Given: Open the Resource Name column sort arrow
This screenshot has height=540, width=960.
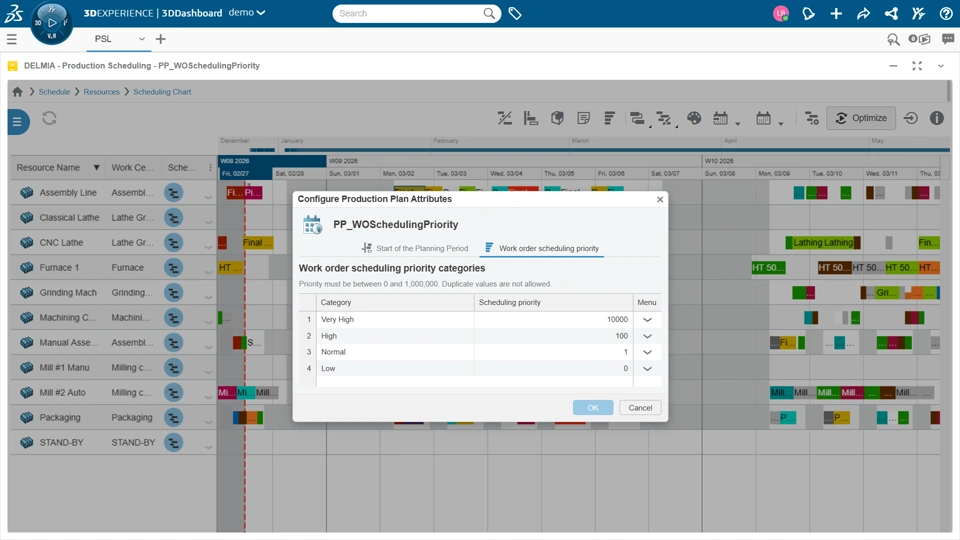Looking at the screenshot, I should click(96, 168).
